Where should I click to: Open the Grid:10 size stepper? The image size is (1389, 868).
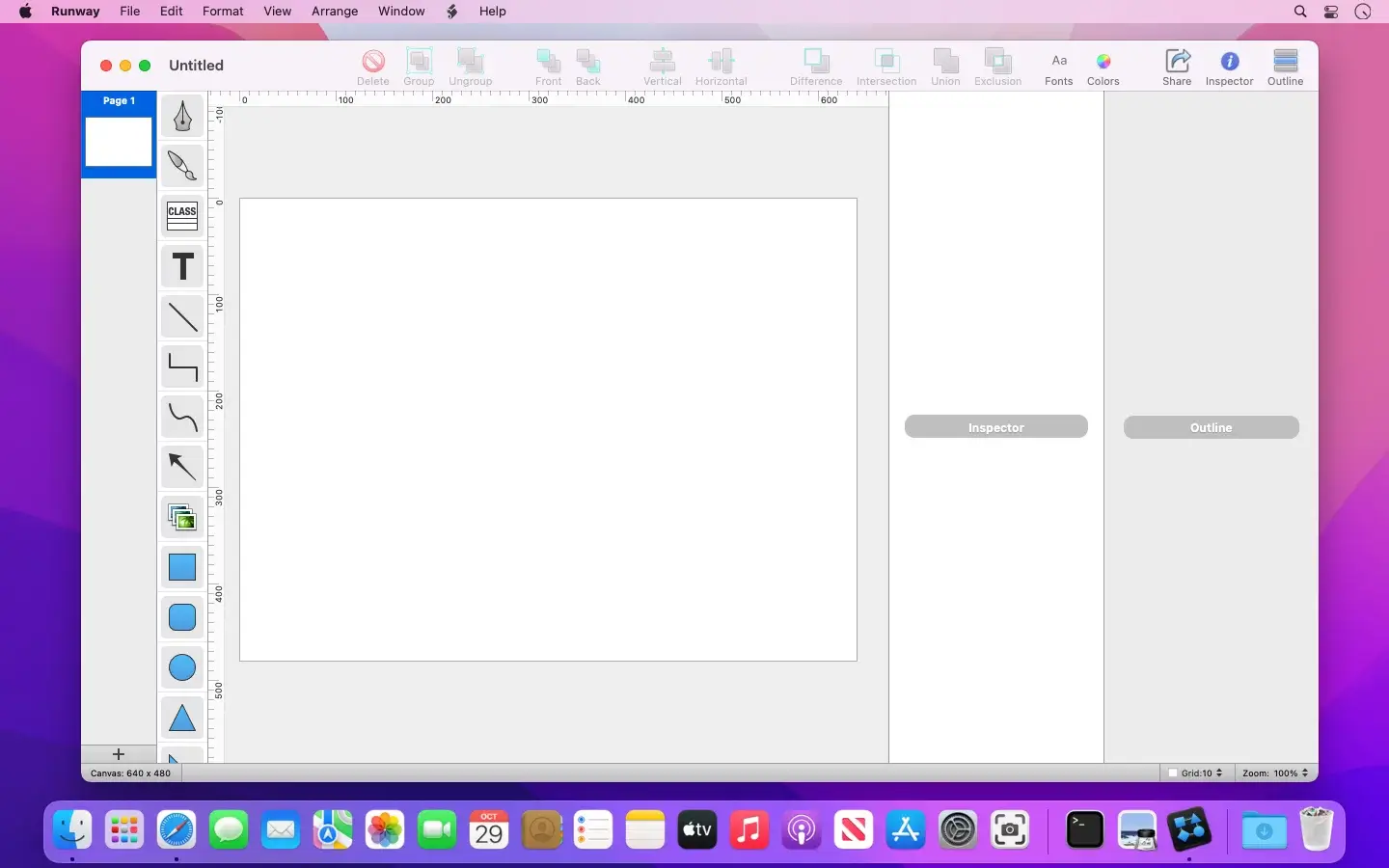1219,773
